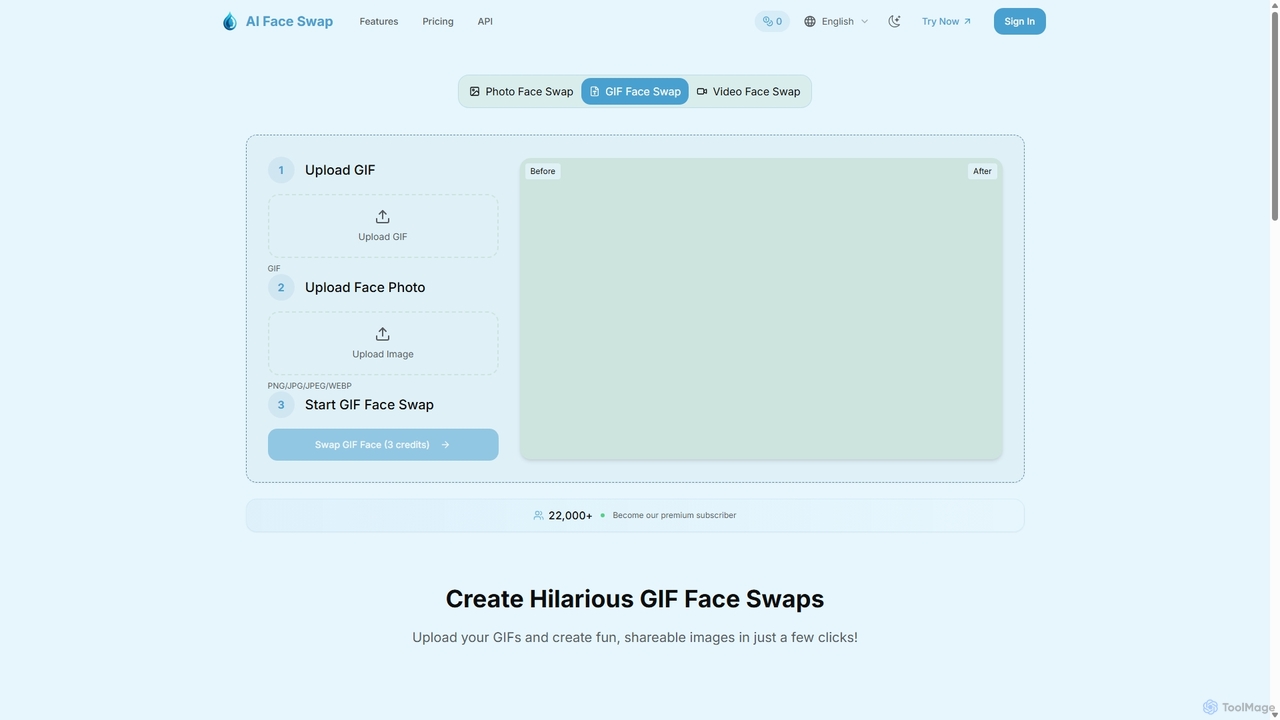Click the green before/after preview area
Screen dimensions: 1280x720
click(761, 309)
